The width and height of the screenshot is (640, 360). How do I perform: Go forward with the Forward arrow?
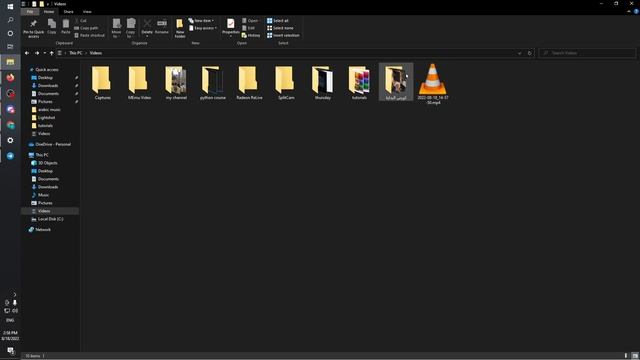pyautogui.click(x=37, y=53)
